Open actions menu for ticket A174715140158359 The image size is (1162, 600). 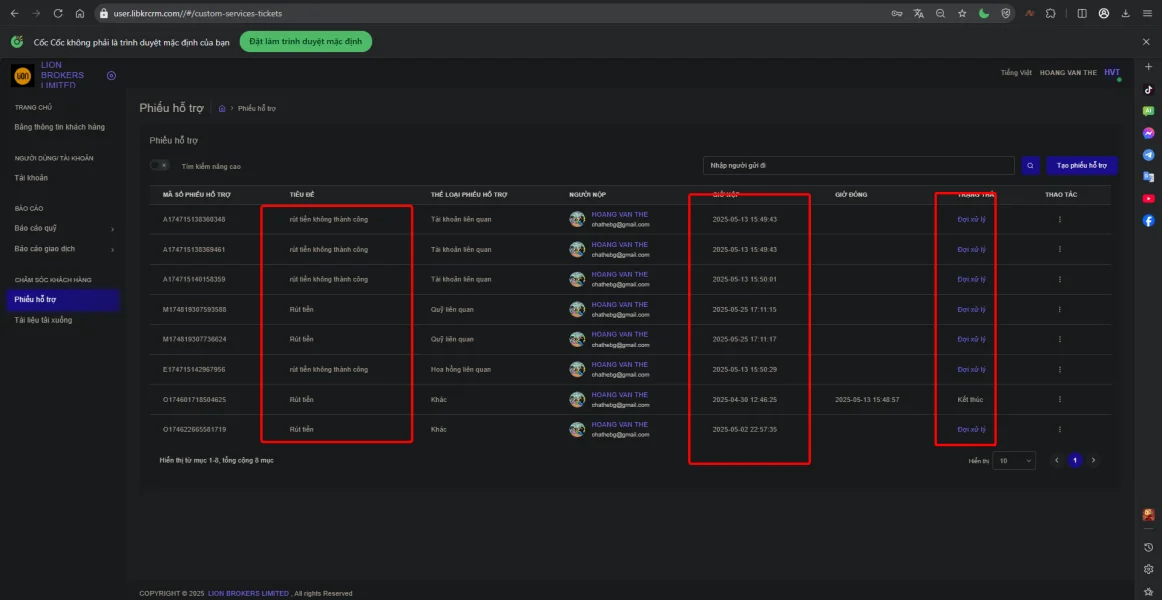(x=1060, y=279)
